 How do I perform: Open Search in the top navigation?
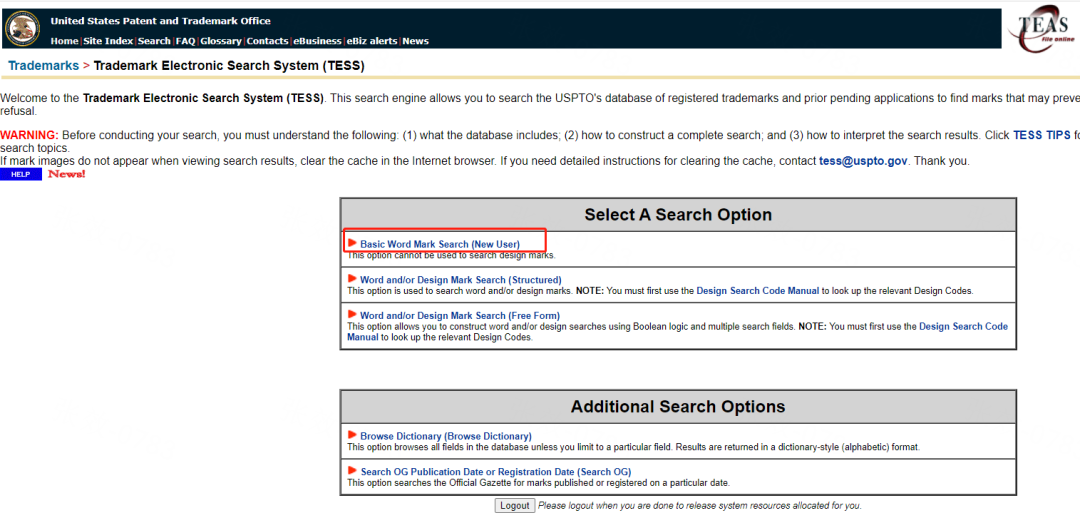154,41
